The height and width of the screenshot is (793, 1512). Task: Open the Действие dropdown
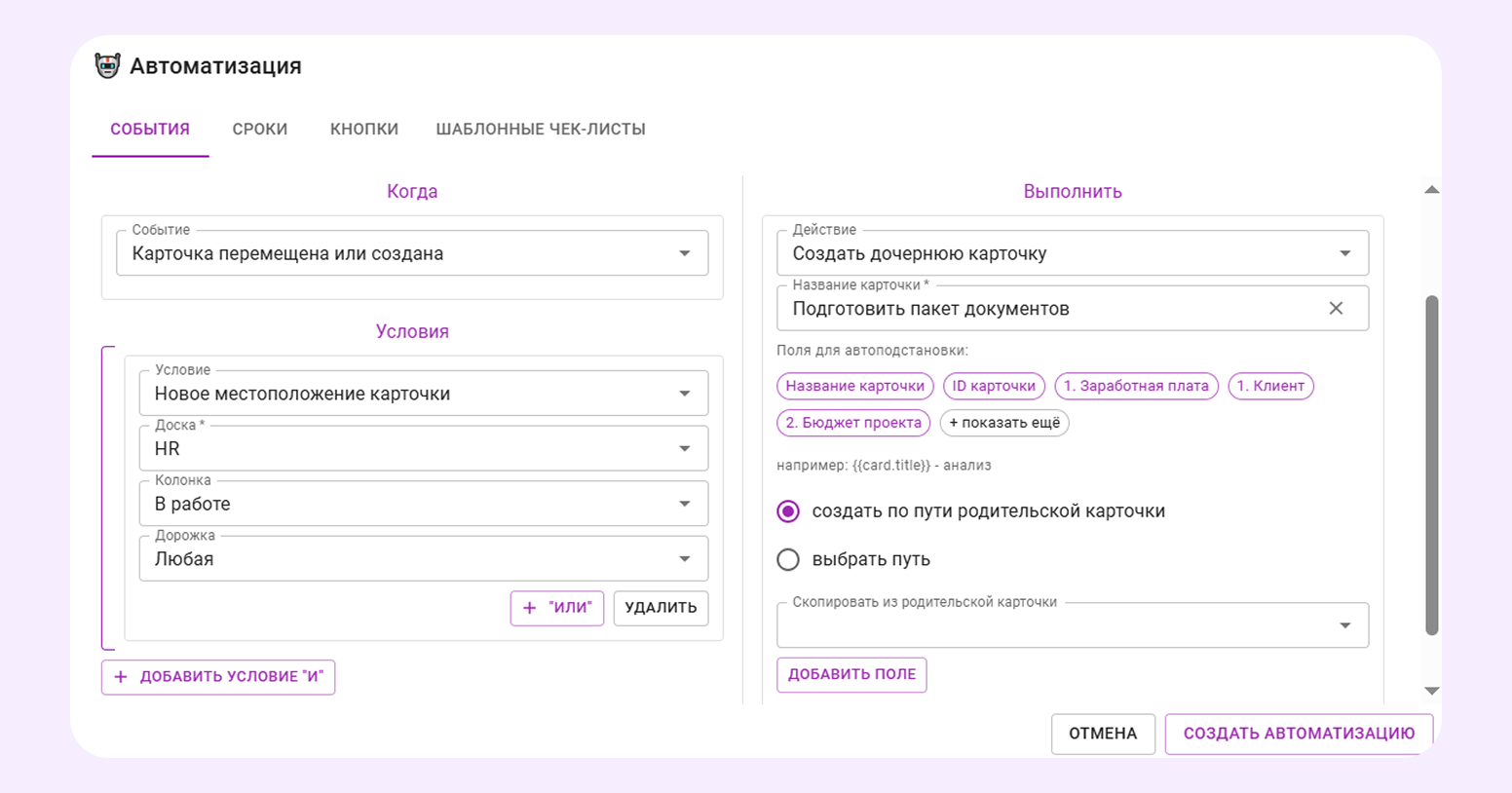click(x=1072, y=253)
